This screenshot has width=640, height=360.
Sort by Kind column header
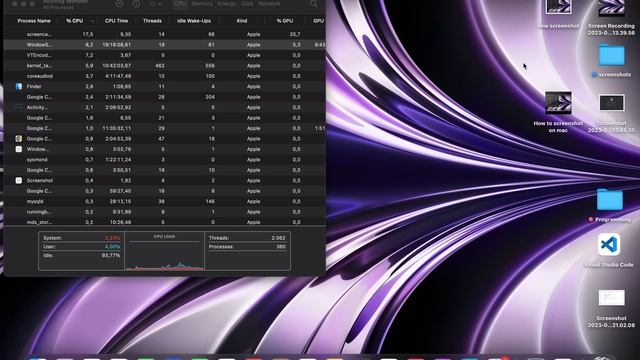pyautogui.click(x=242, y=21)
